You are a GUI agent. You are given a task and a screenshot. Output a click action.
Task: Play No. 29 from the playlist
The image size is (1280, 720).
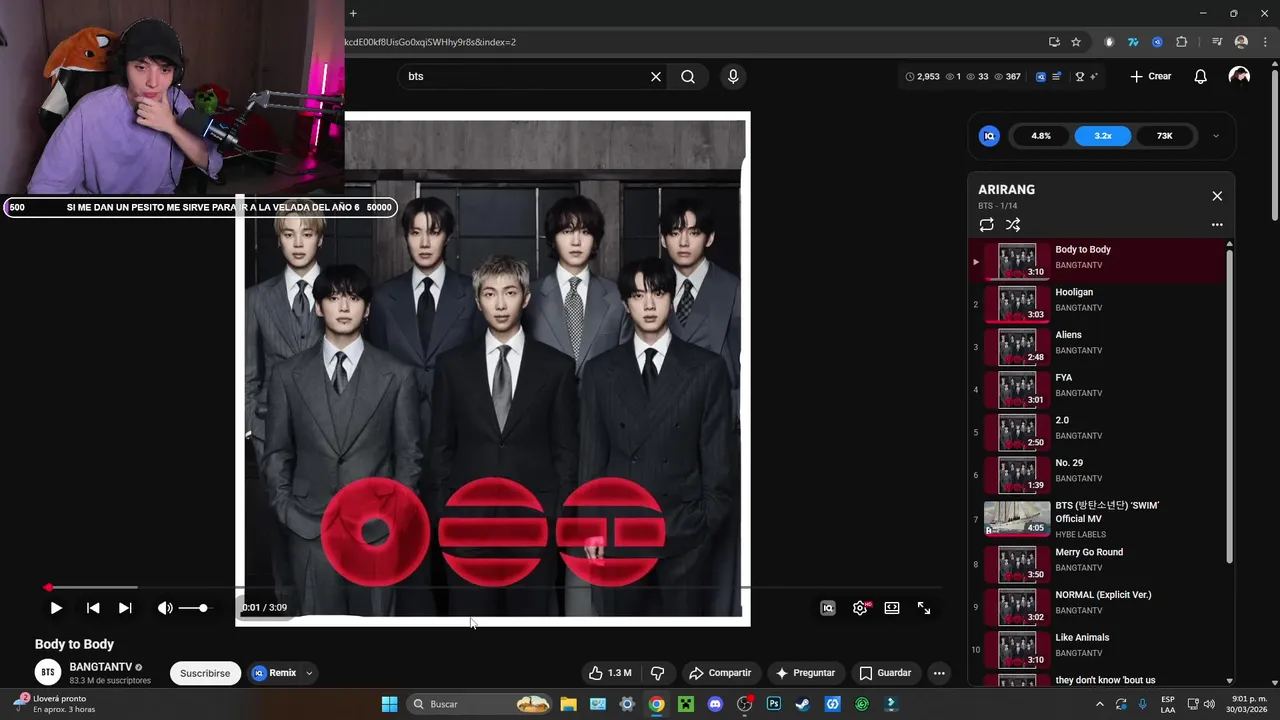click(x=1097, y=475)
